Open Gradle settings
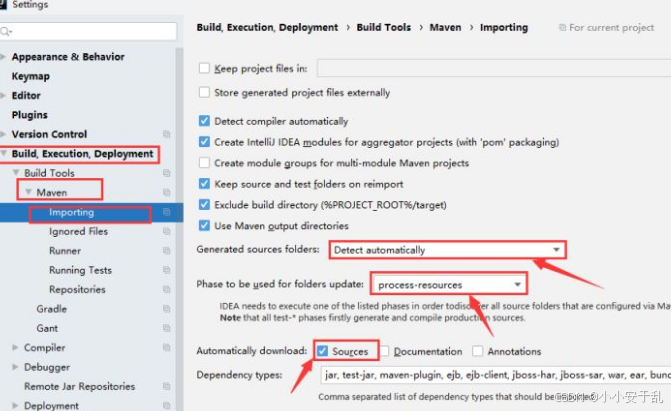The width and height of the screenshot is (671, 411). pos(51,309)
